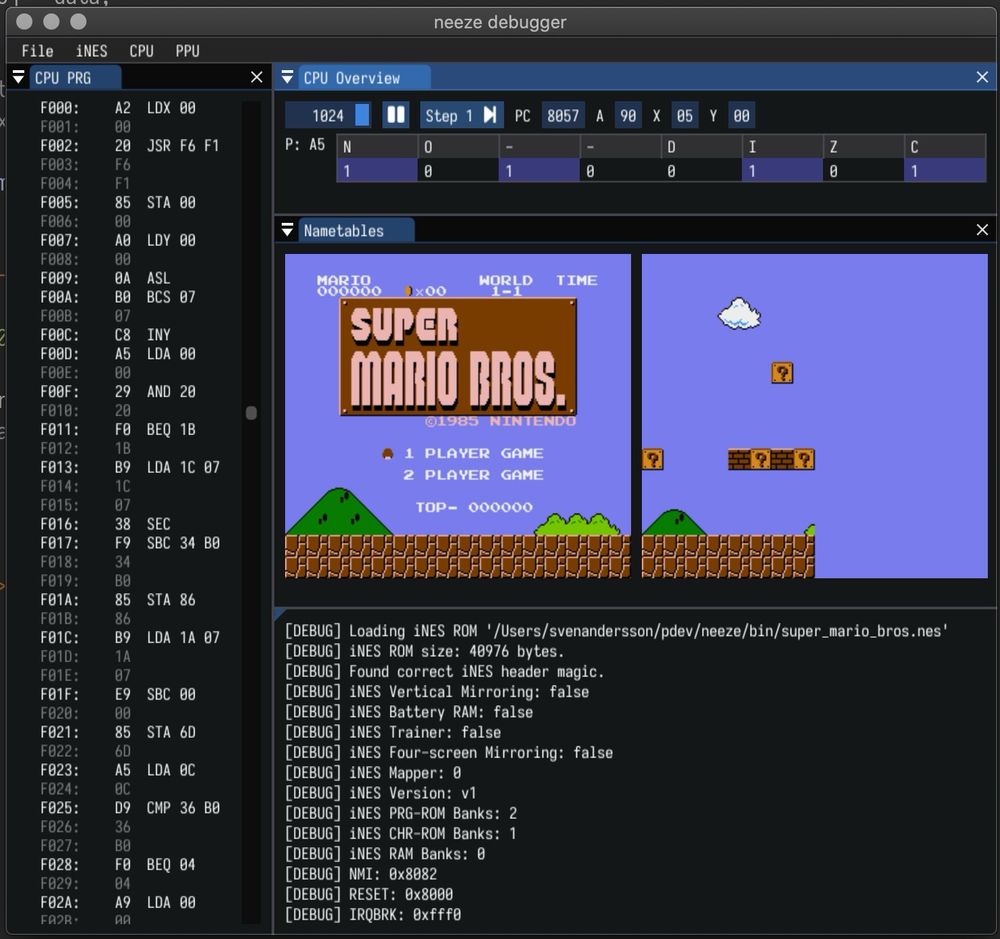This screenshot has height=939, width=1000.
Task: Click the second nametable image with cloud
Action: pyautogui.click(x=814, y=416)
